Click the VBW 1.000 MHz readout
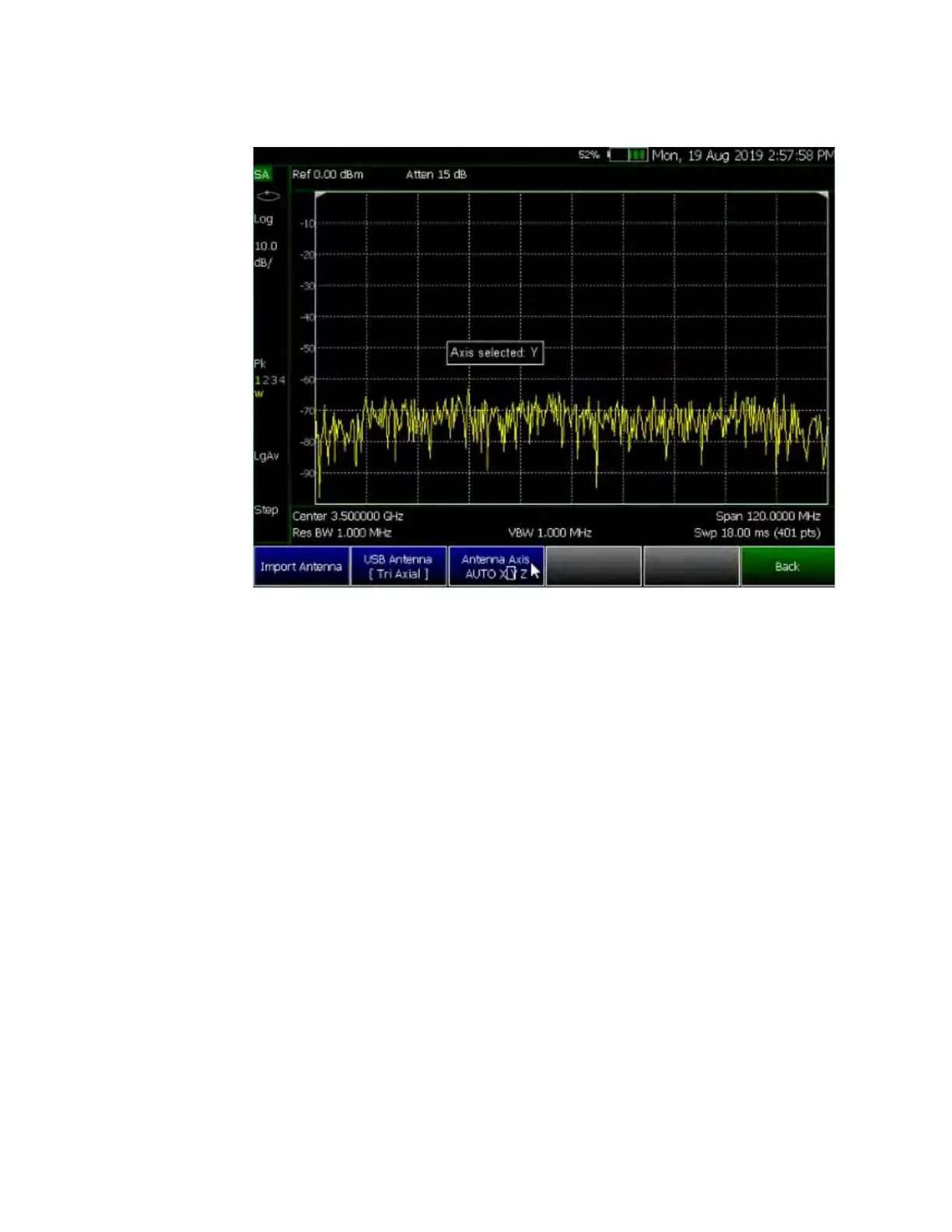952x1232 pixels. pos(550,533)
